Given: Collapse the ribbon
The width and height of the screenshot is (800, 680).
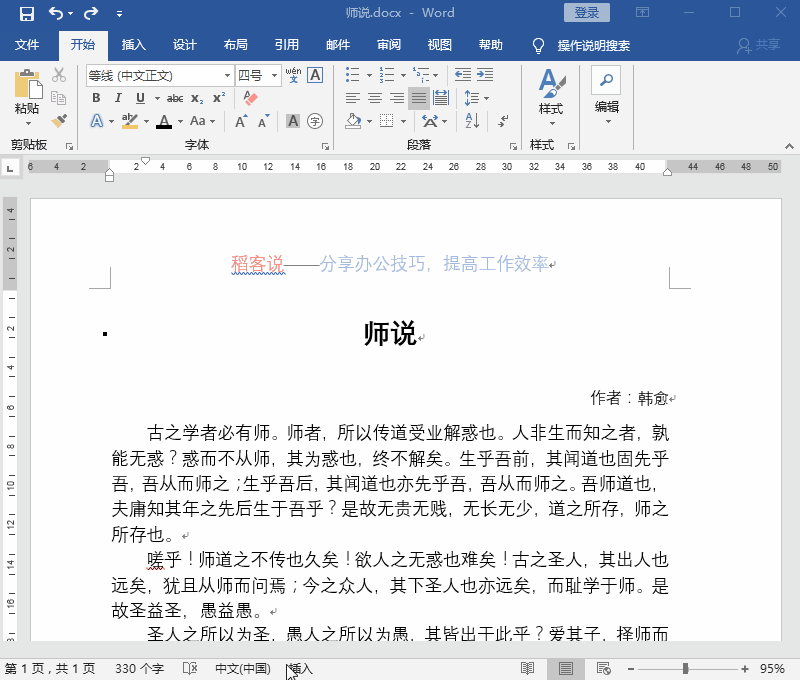Looking at the screenshot, I should (789, 146).
